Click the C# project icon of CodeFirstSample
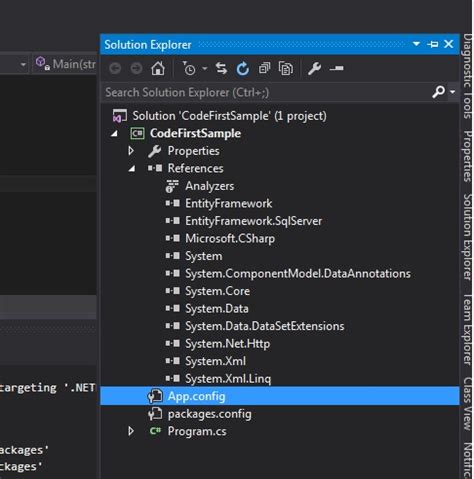 coord(137,133)
